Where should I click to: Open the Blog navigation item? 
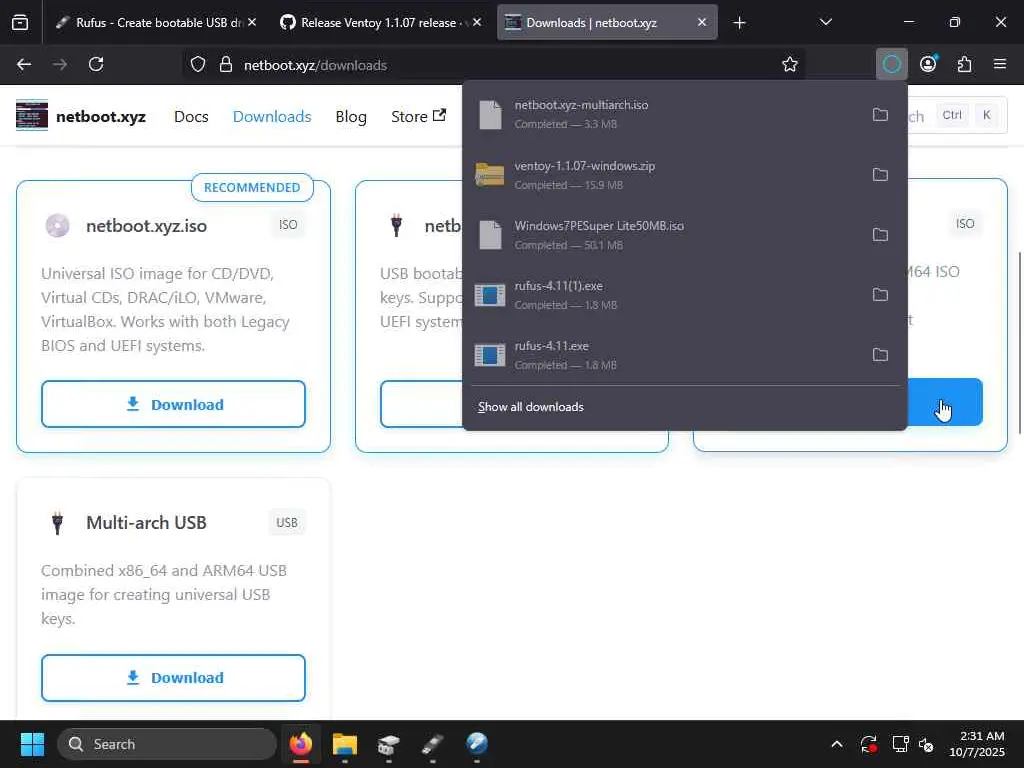pyautogui.click(x=351, y=116)
